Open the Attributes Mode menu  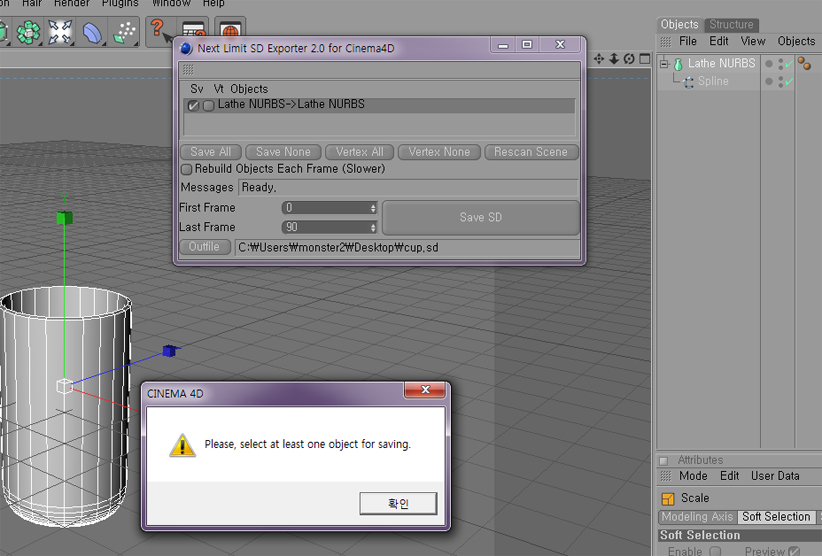(x=693, y=476)
